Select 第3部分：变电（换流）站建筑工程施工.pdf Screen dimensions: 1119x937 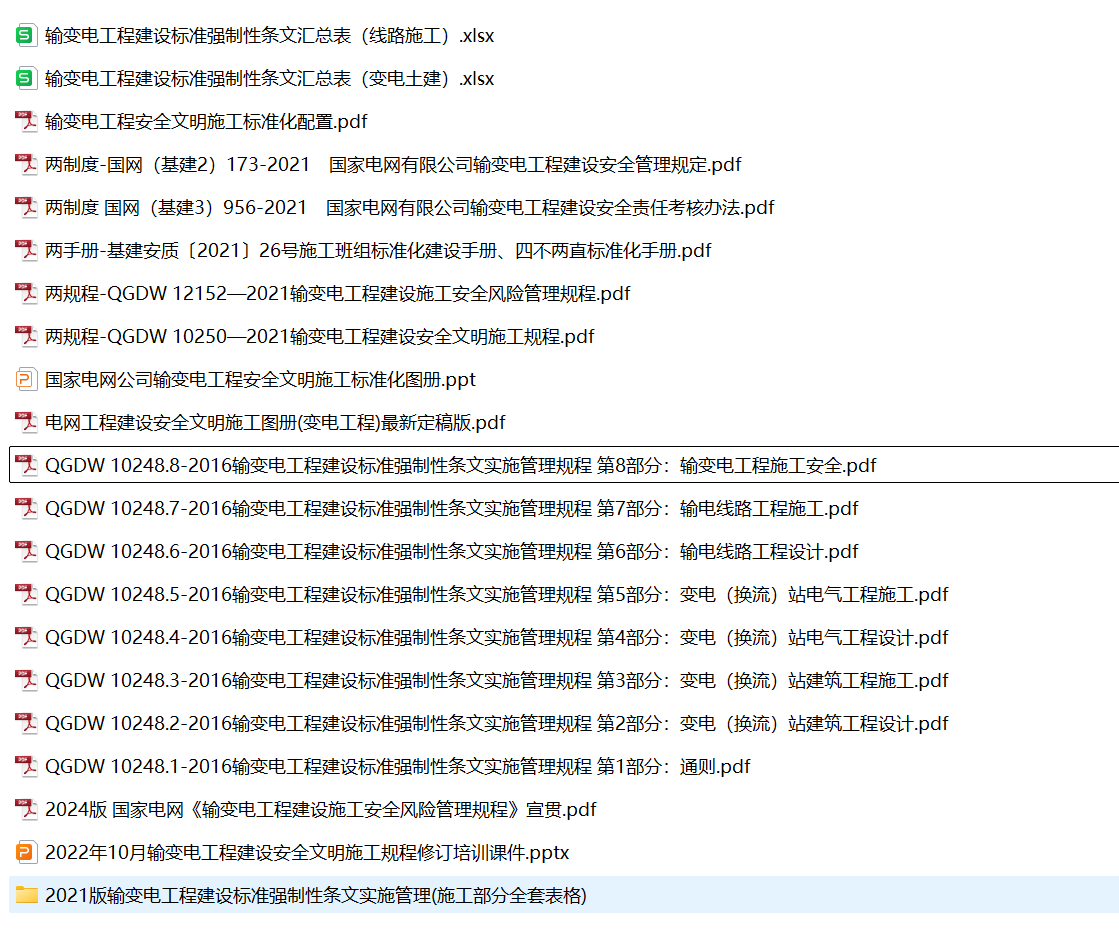[x=773, y=680]
